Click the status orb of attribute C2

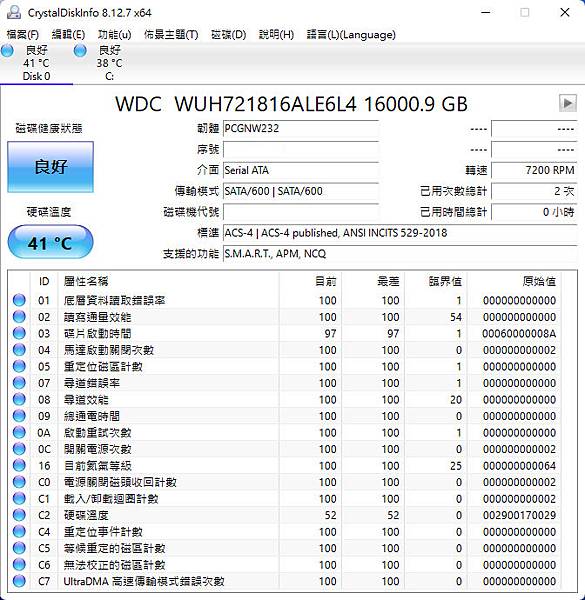click(x=19, y=515)
